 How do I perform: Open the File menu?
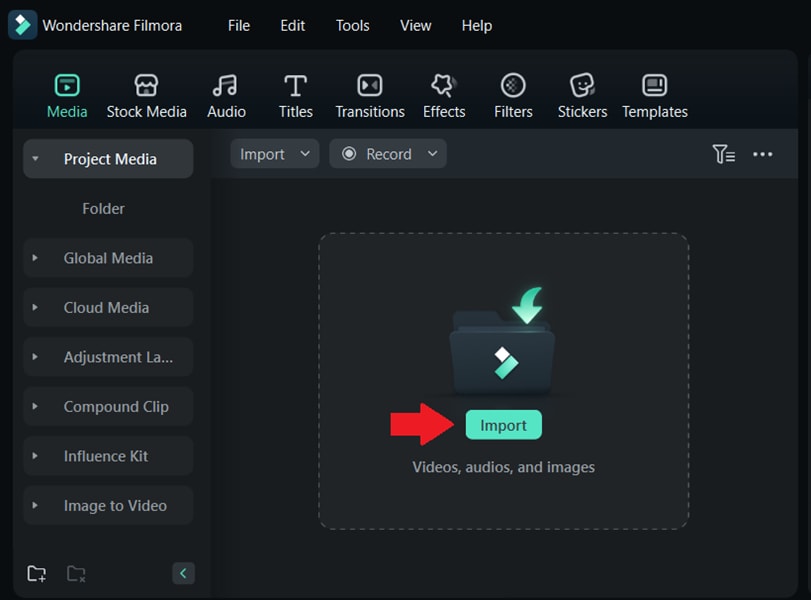click(x=239, y=25)
